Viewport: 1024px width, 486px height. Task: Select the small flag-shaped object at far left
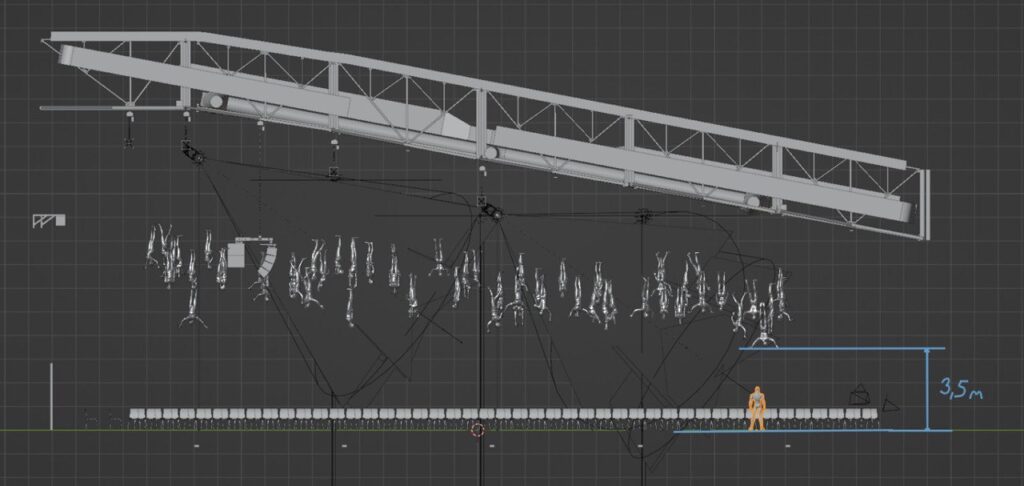47,219
